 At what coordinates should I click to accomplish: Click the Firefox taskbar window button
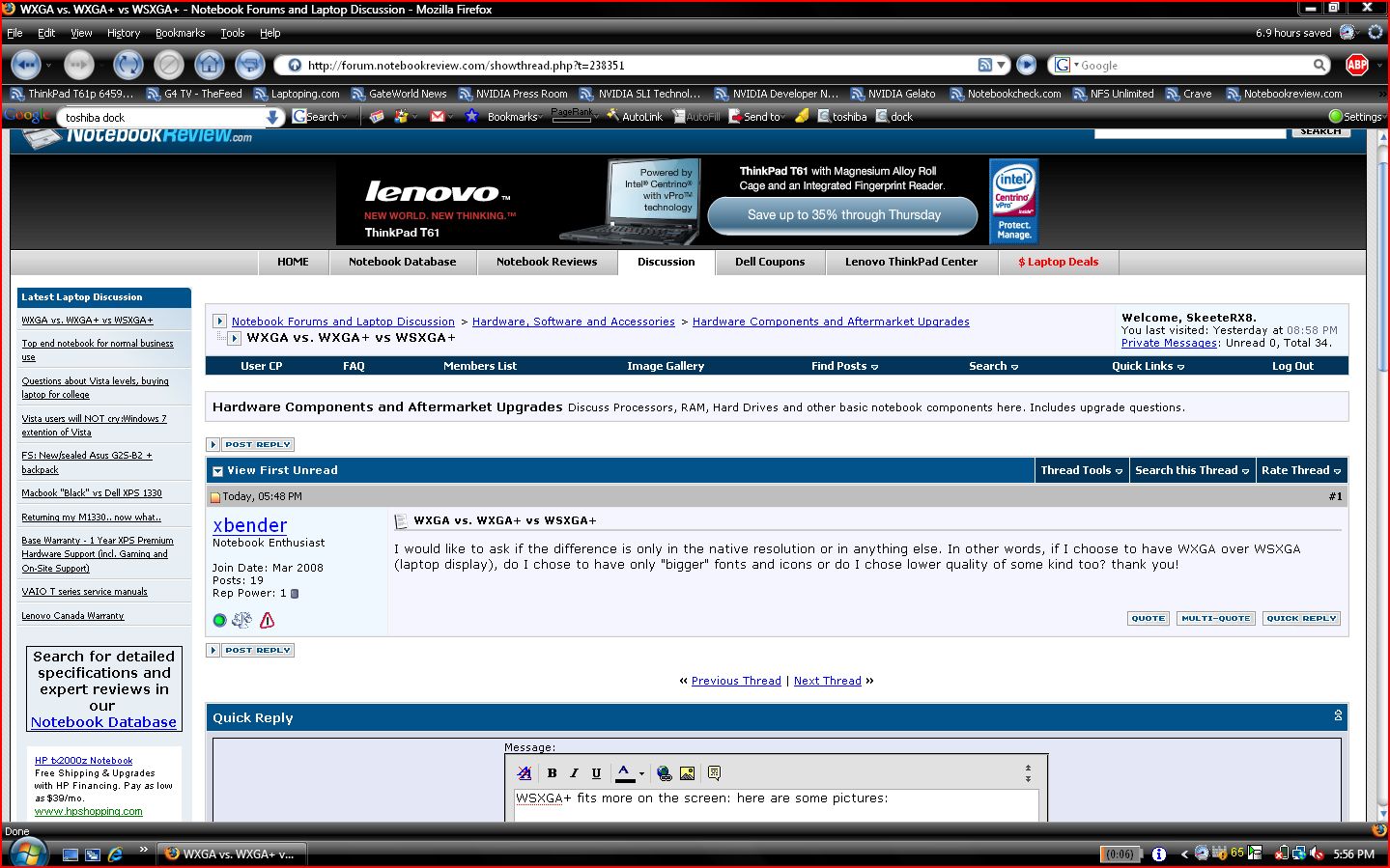[x=232, y=854]
